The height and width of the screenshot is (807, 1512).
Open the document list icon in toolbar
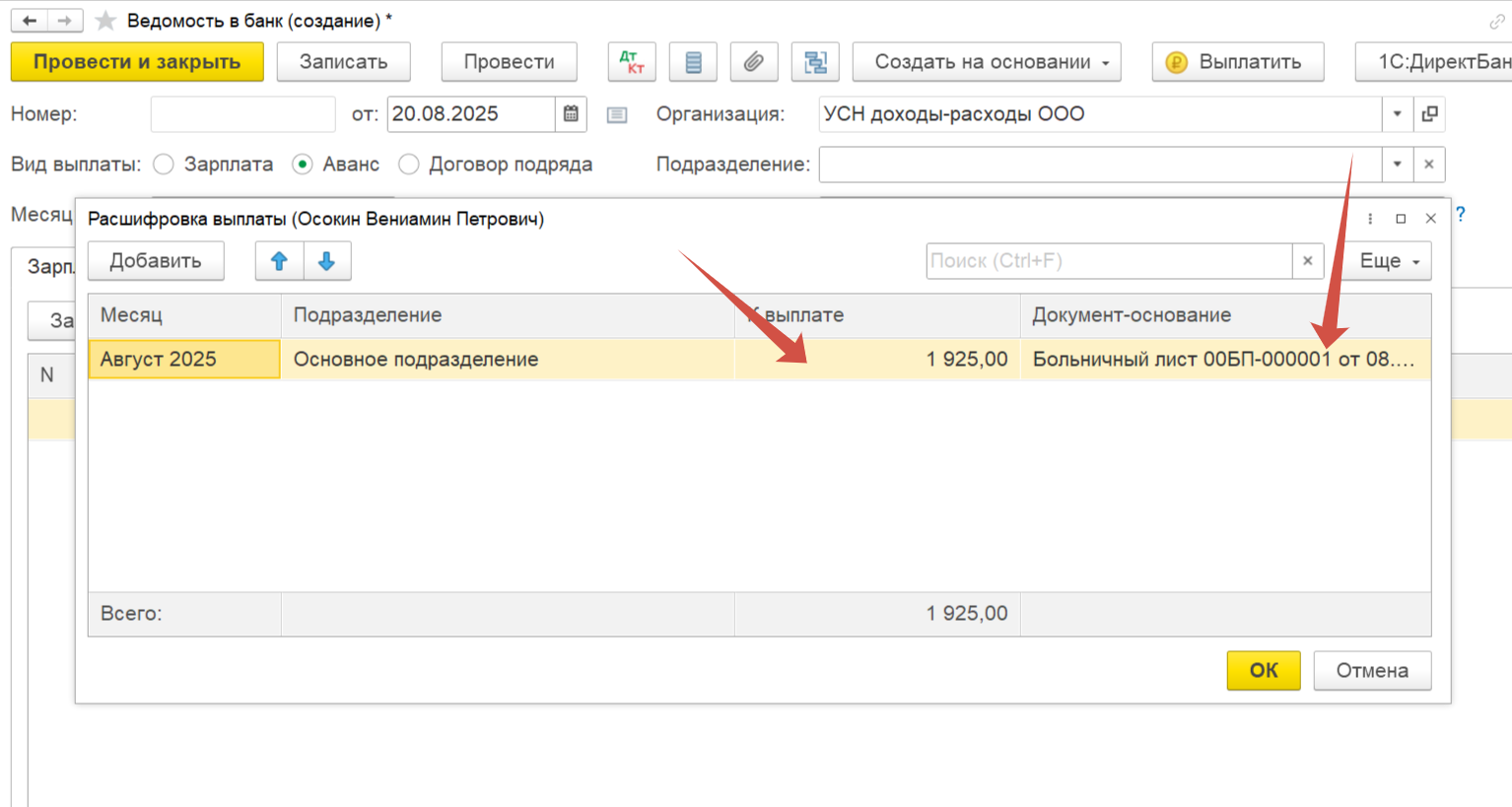(x=693, y=62)
